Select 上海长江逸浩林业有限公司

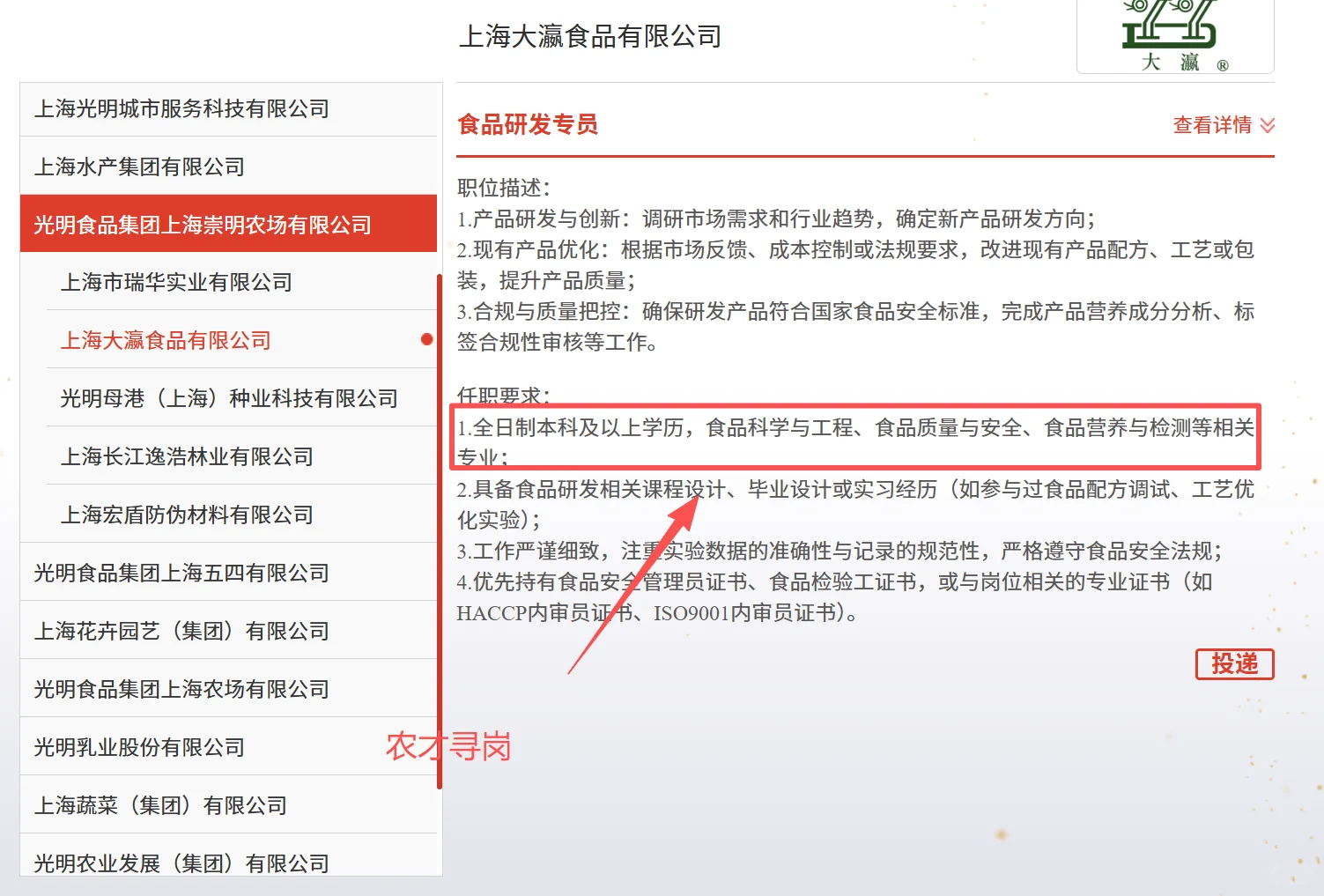(x=241, y=456)
